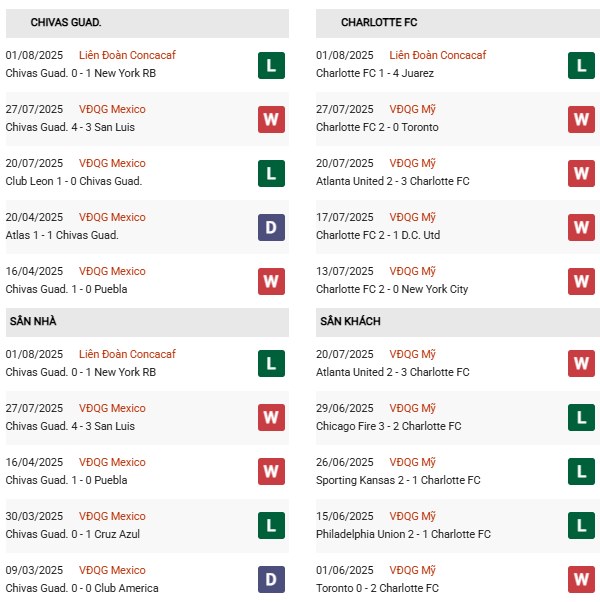Click the W badge for Toronto 0 - 2 Charlotte

coord(581,580)
